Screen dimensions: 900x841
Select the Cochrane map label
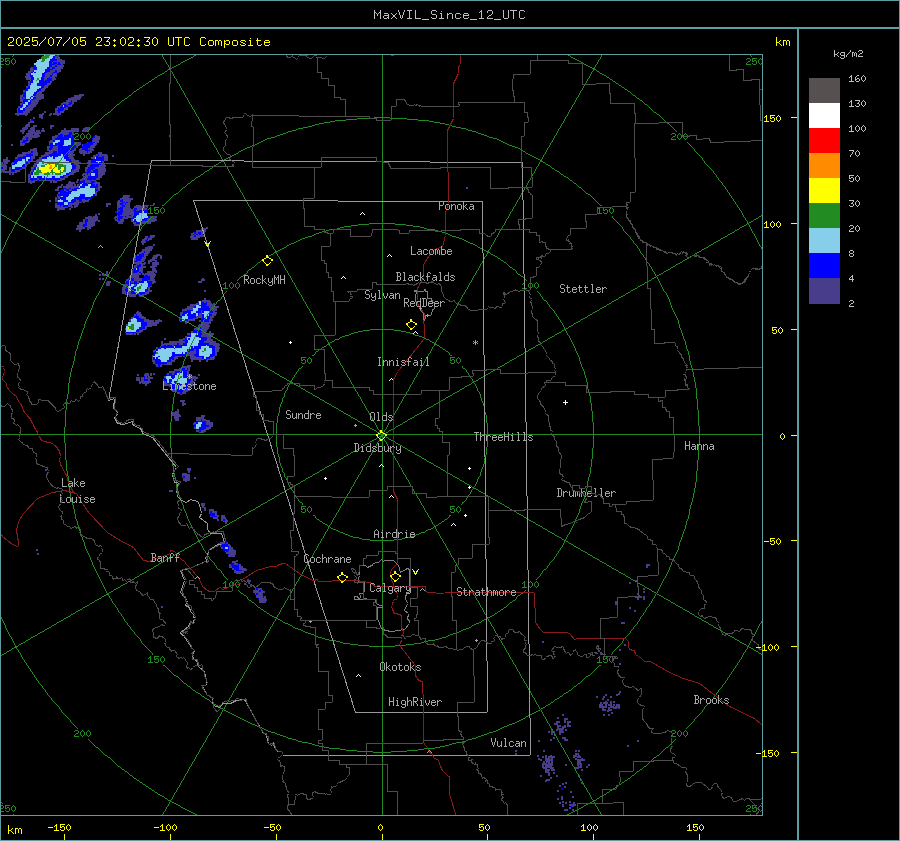coord(327,559)
